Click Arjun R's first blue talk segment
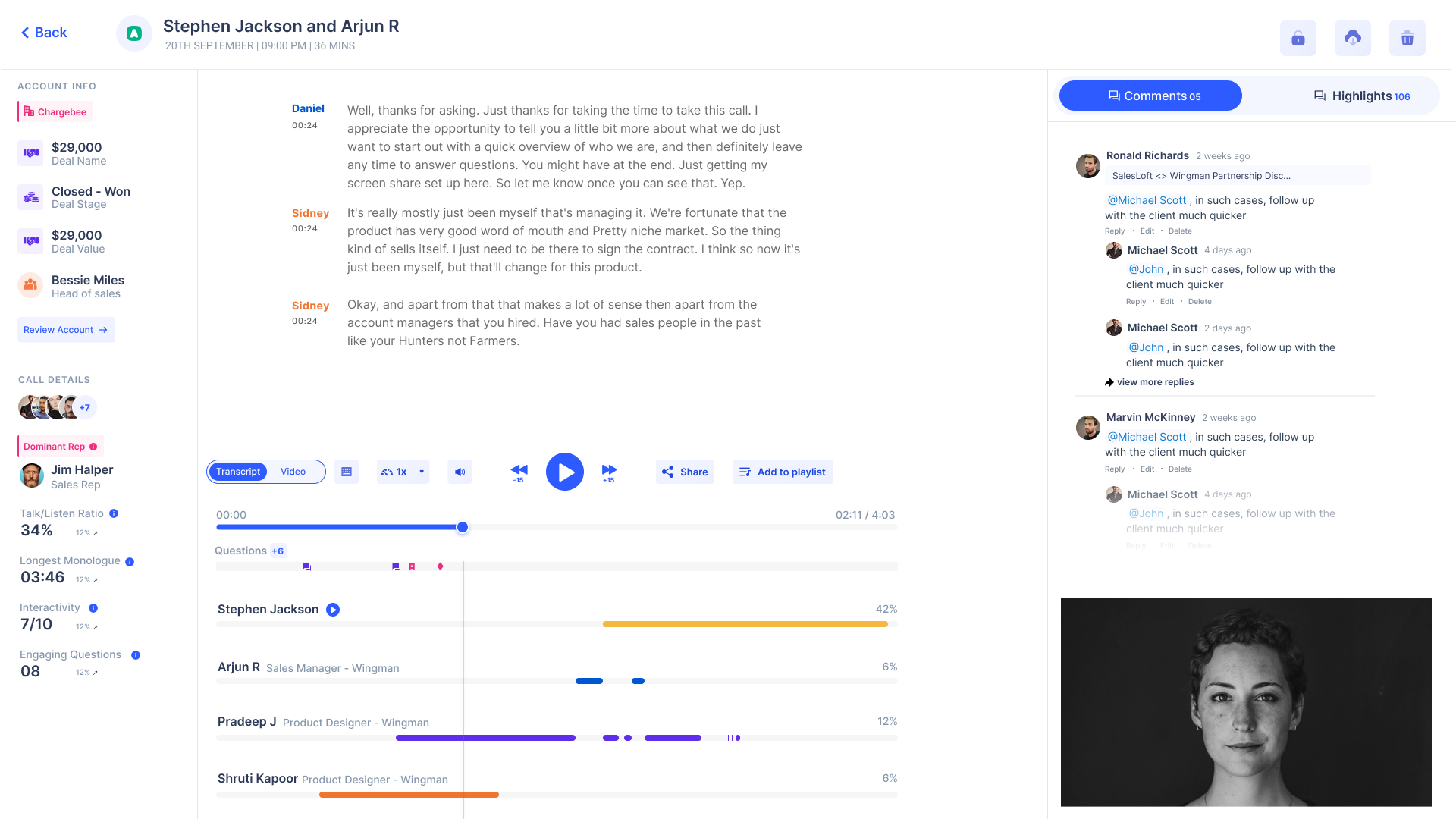This screenshot has width=1456, height=819. pos(589,681)
